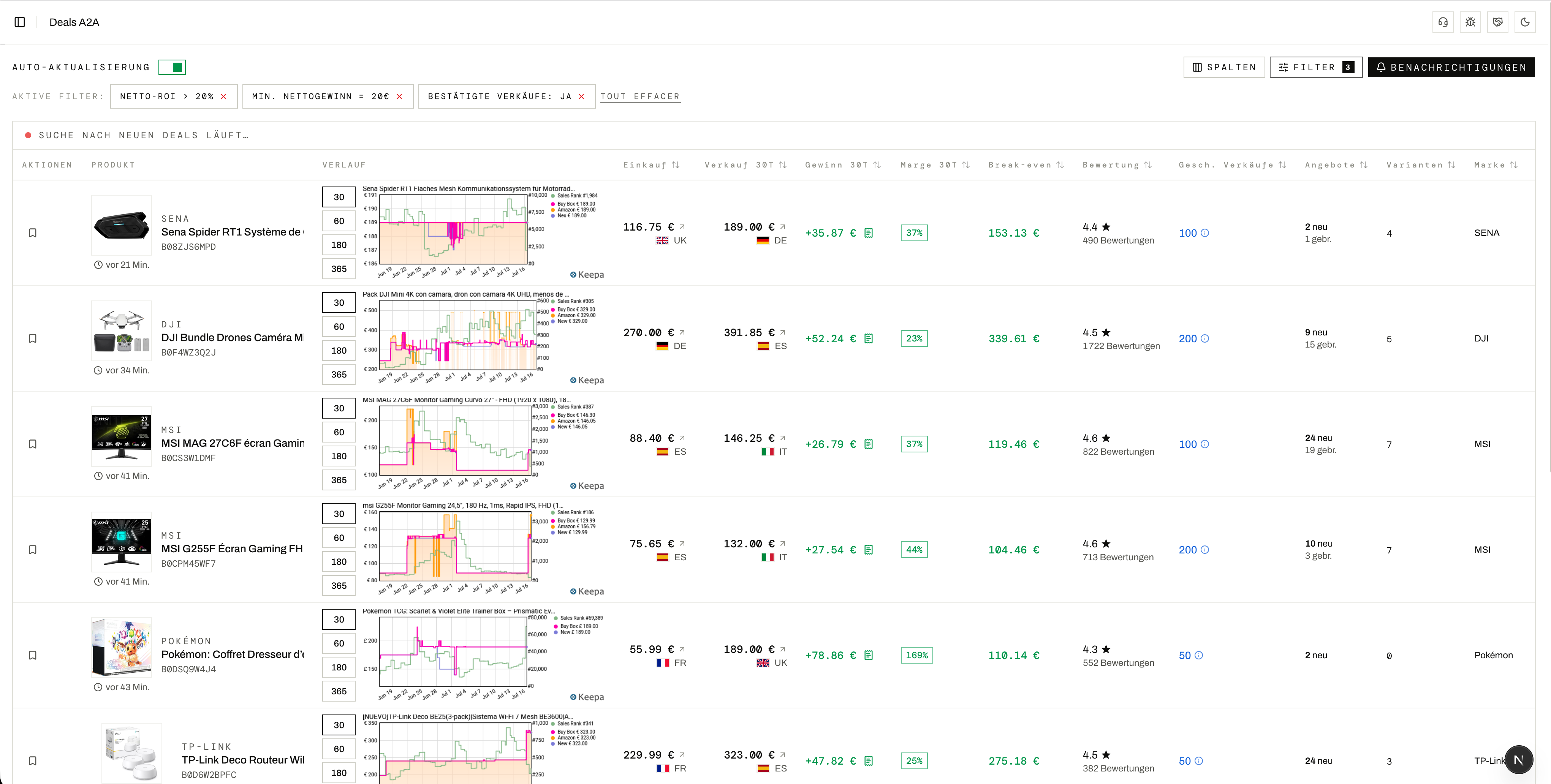
Task: Select 365-day range for MSI G255F chart
Action: 339,585
